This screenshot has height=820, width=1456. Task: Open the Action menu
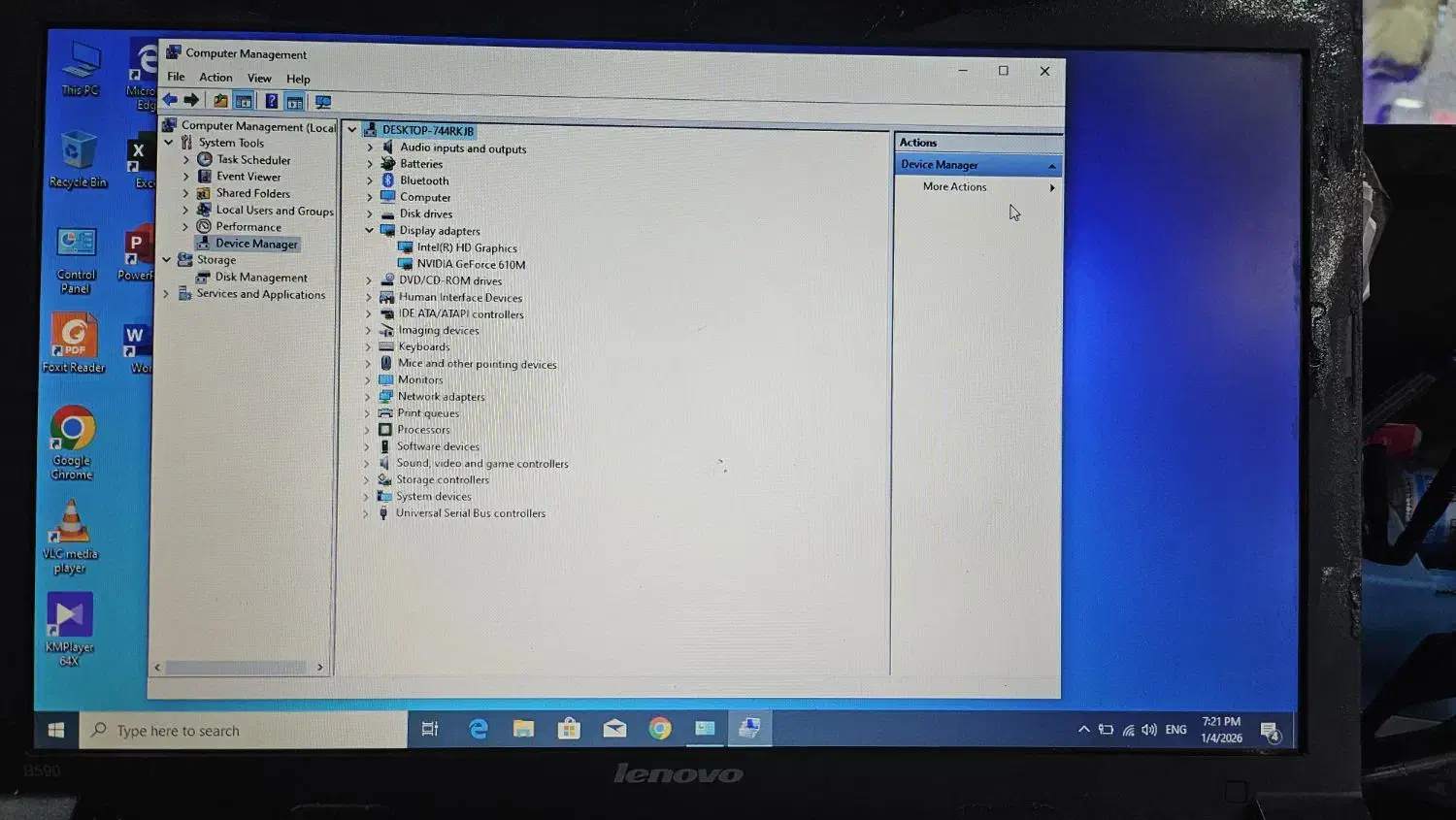215,78
